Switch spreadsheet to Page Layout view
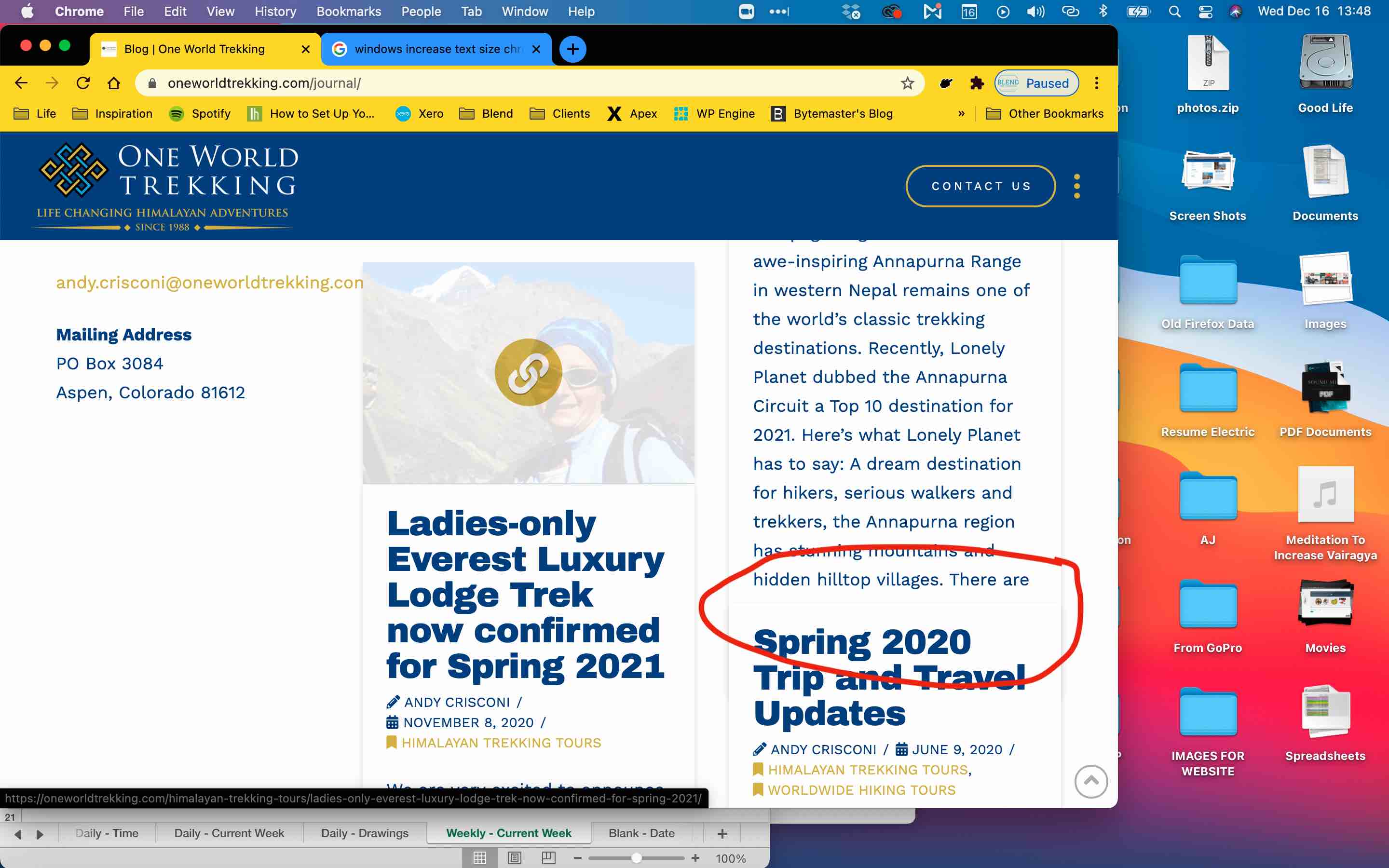 tap(514, 858)
